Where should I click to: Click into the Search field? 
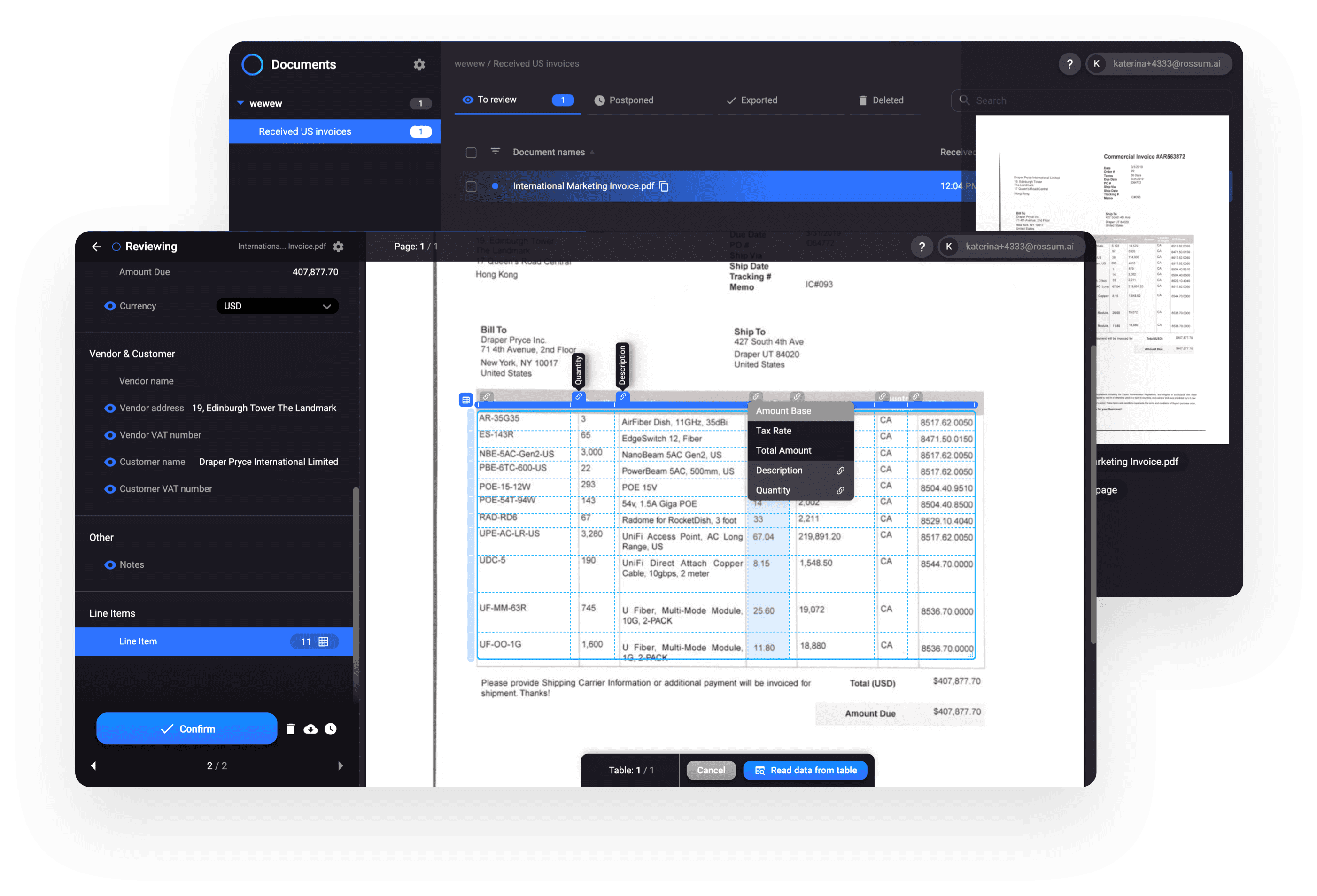pos(1091,100)
